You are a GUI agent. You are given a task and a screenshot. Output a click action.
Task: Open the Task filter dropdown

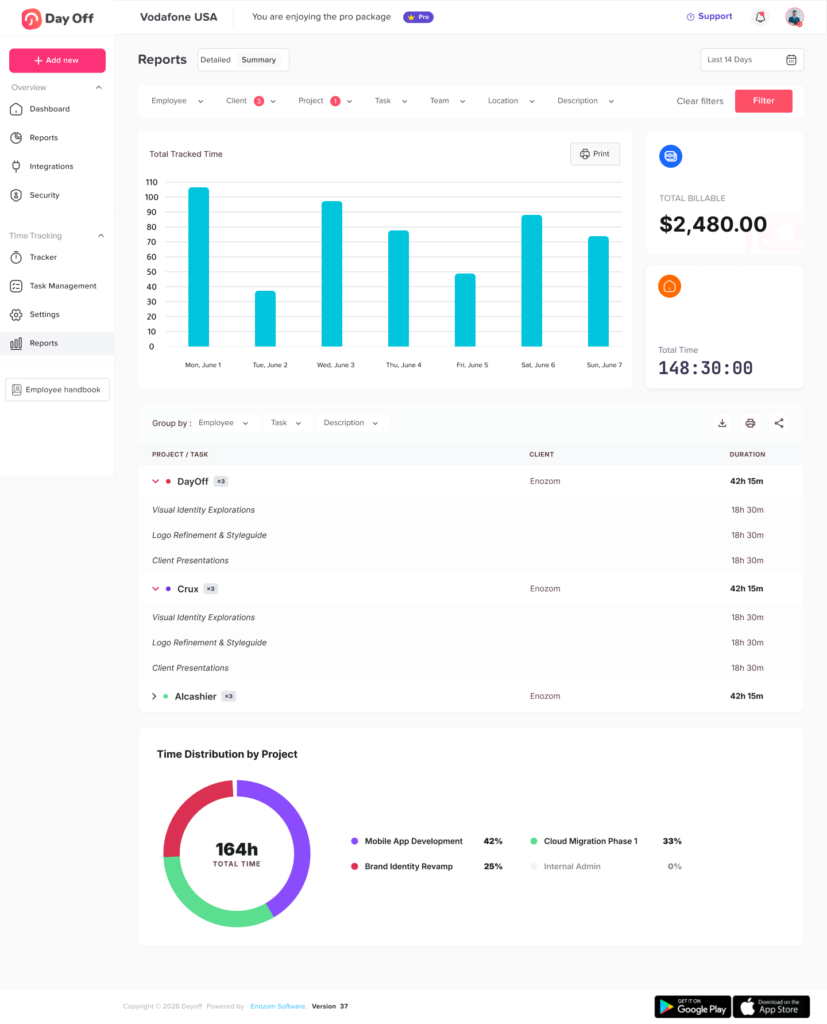[x=391, y=101]
